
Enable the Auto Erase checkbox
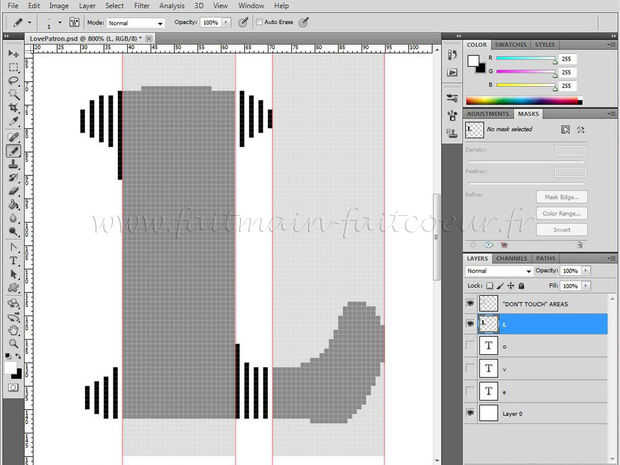tap(260, 21)
